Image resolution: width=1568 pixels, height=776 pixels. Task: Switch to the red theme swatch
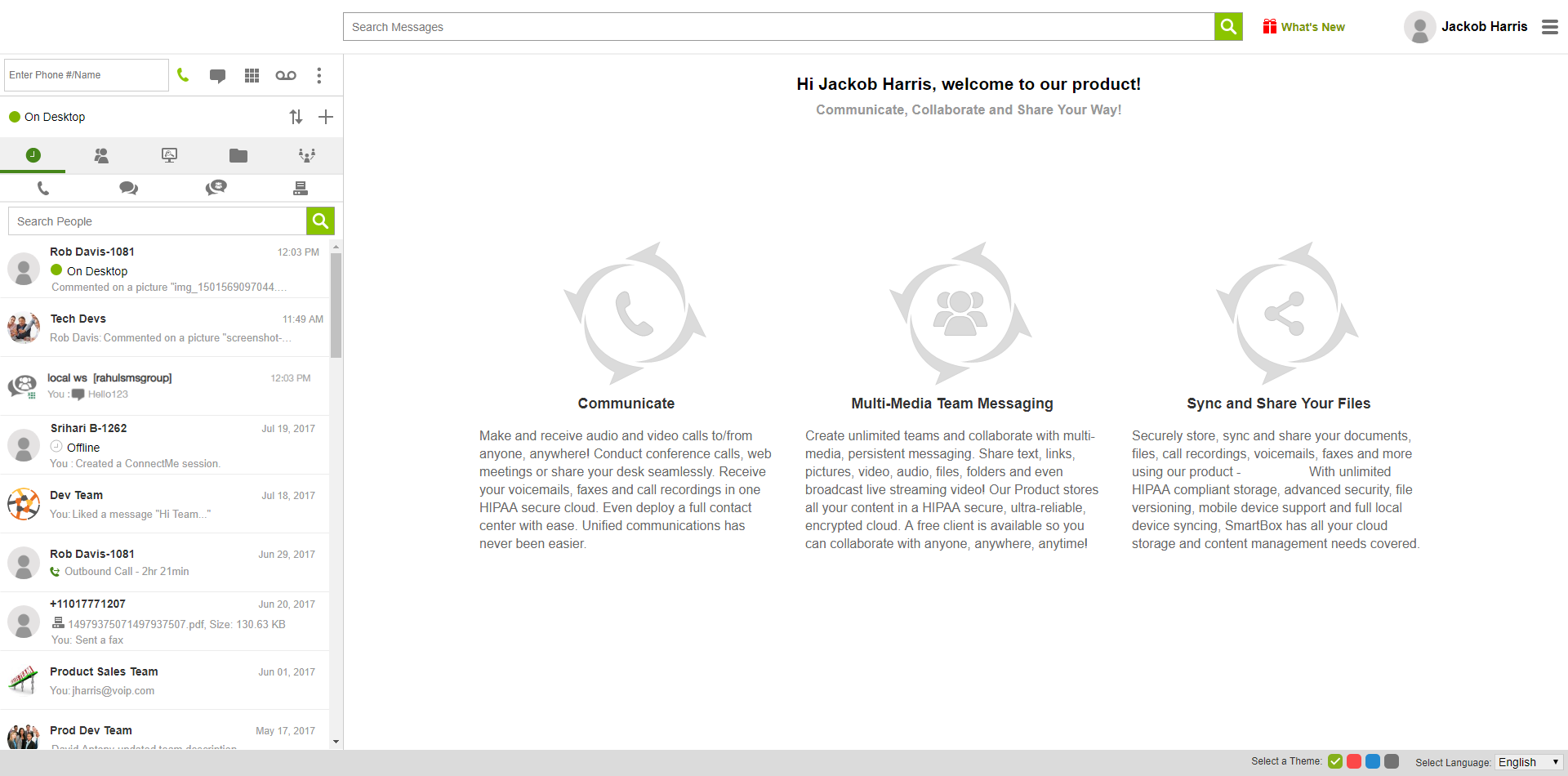[1354, 761]
